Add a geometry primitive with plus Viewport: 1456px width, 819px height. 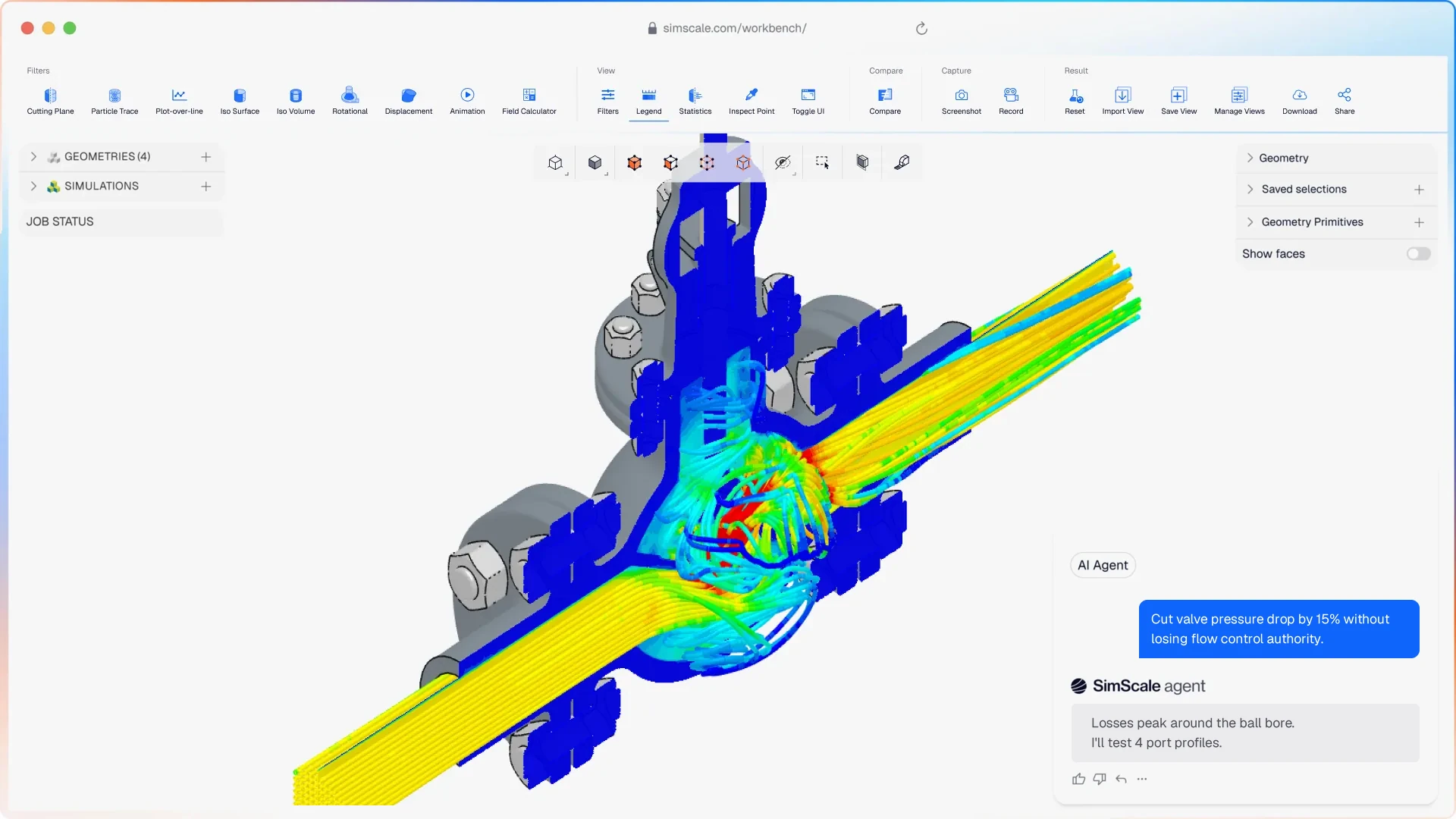(1419, 222)
